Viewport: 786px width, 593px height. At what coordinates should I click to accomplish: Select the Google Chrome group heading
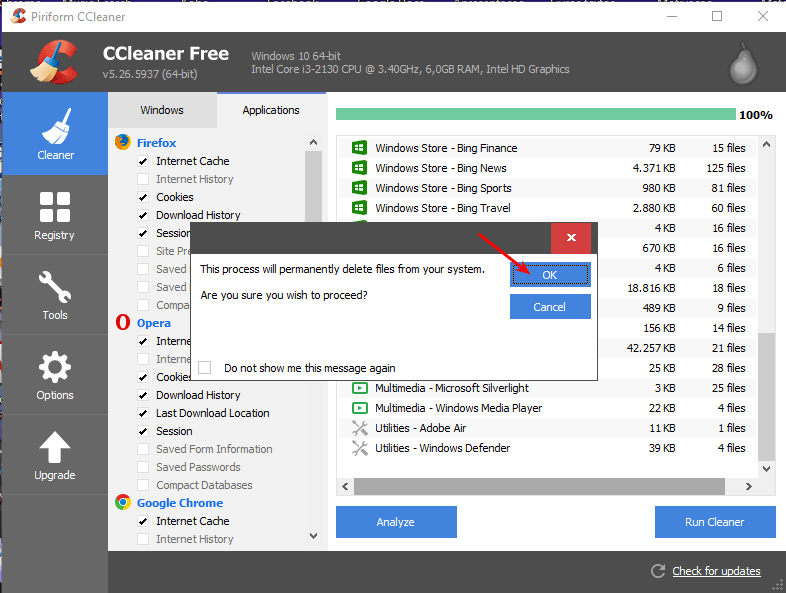[x=180, y=503]
